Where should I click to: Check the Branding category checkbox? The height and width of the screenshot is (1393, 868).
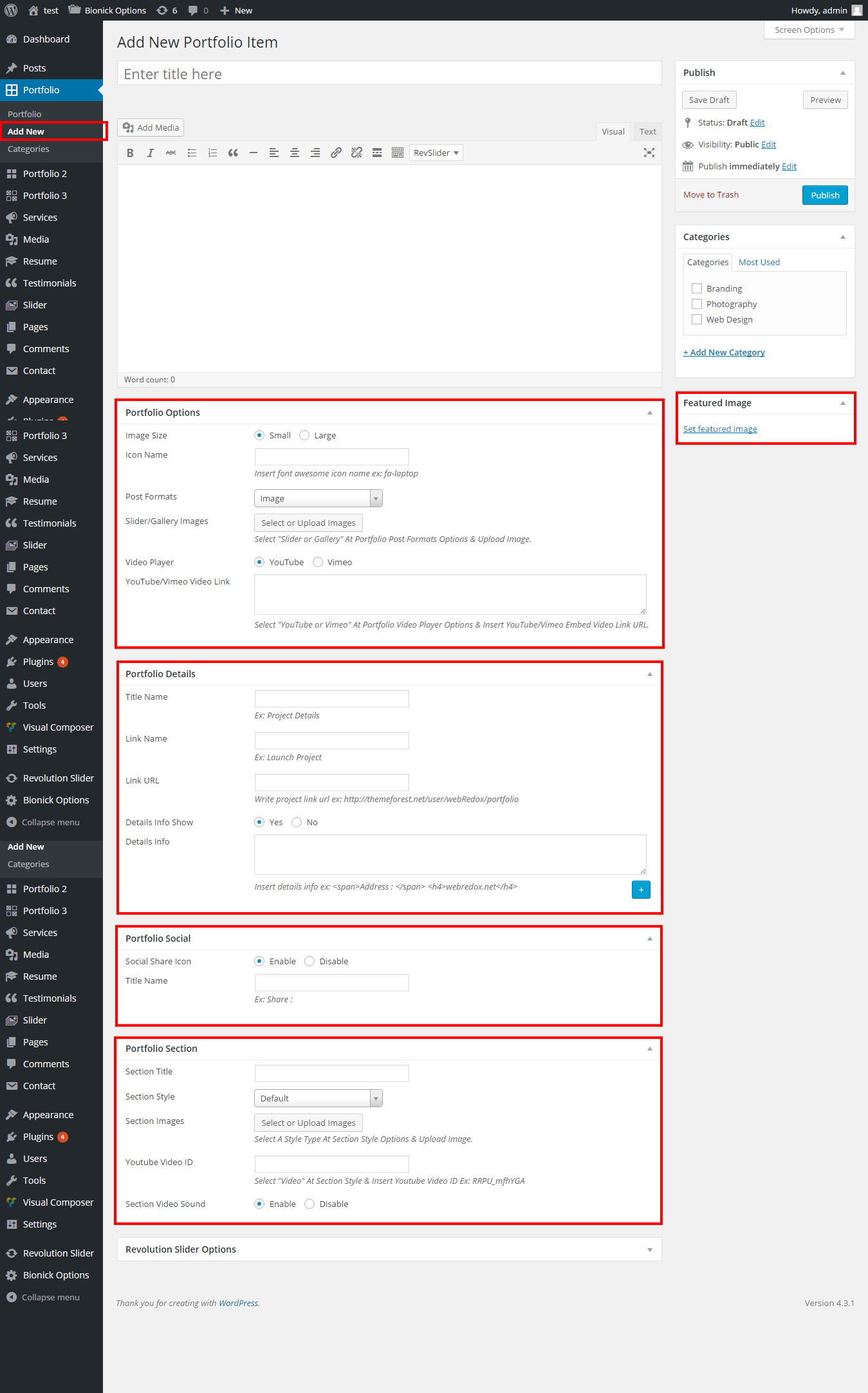[697, 288]
